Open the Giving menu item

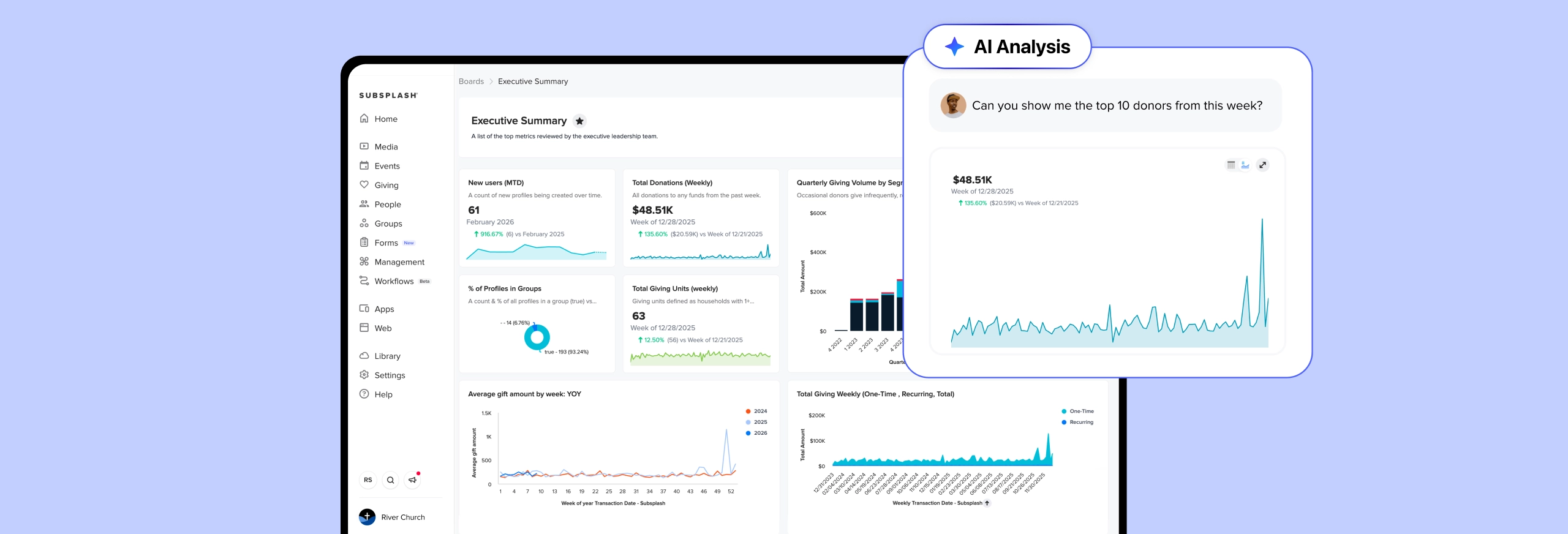coord(386,185)
